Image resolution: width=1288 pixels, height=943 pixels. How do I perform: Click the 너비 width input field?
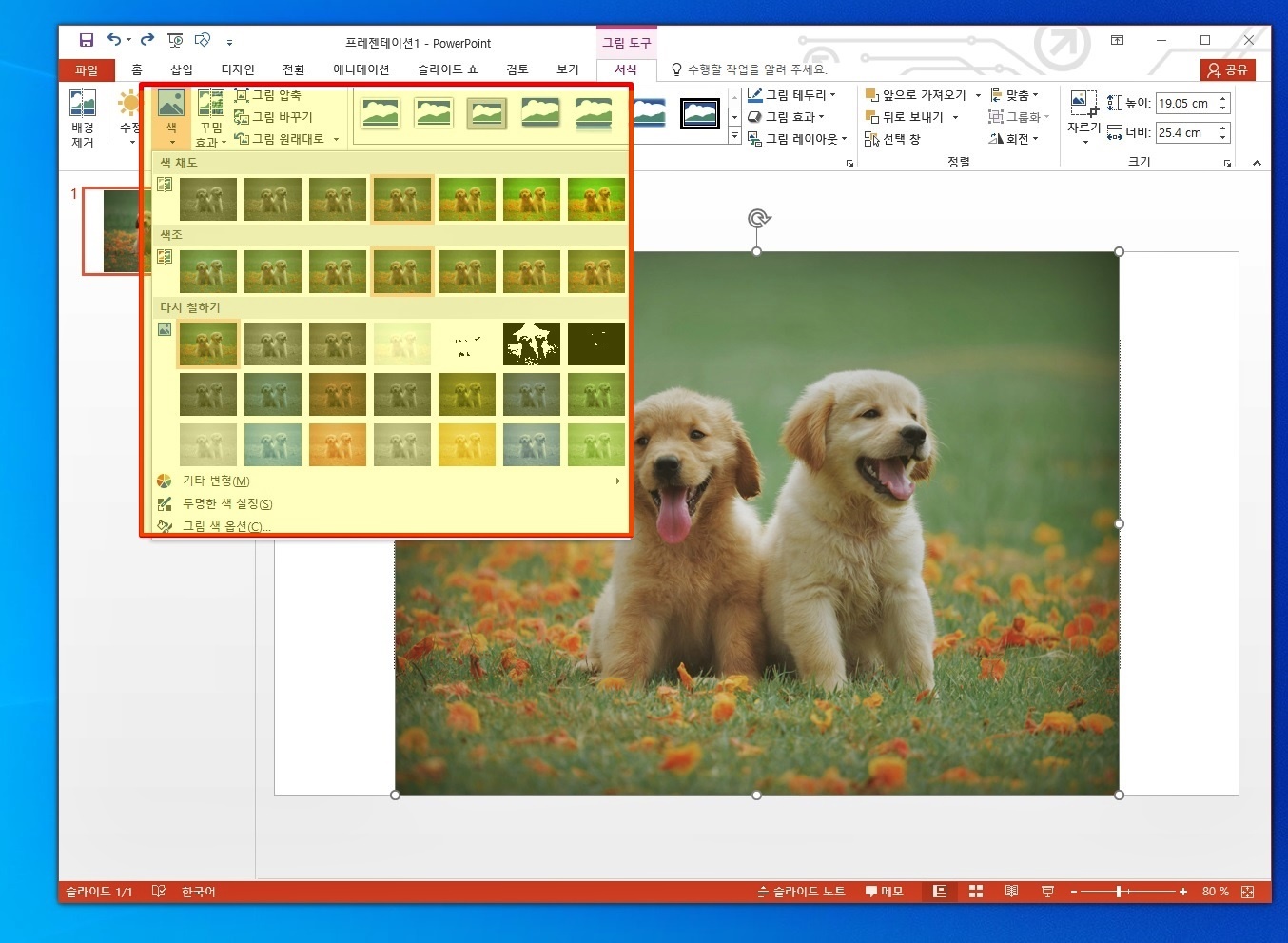(1186, 132)
